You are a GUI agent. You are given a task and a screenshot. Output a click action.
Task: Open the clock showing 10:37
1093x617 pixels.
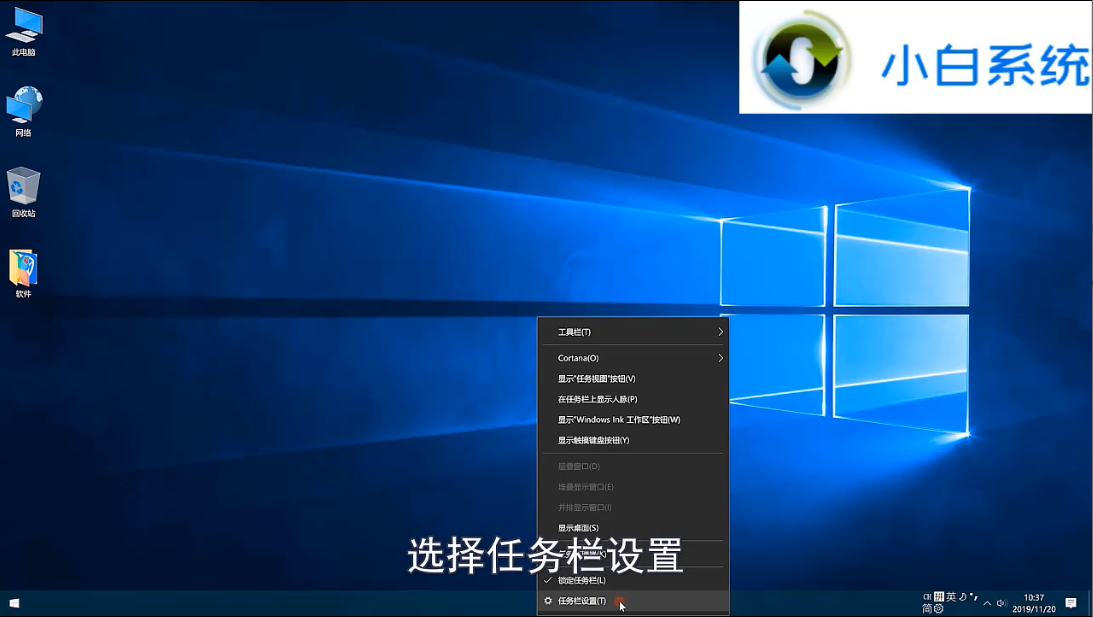click(1034, 603)
